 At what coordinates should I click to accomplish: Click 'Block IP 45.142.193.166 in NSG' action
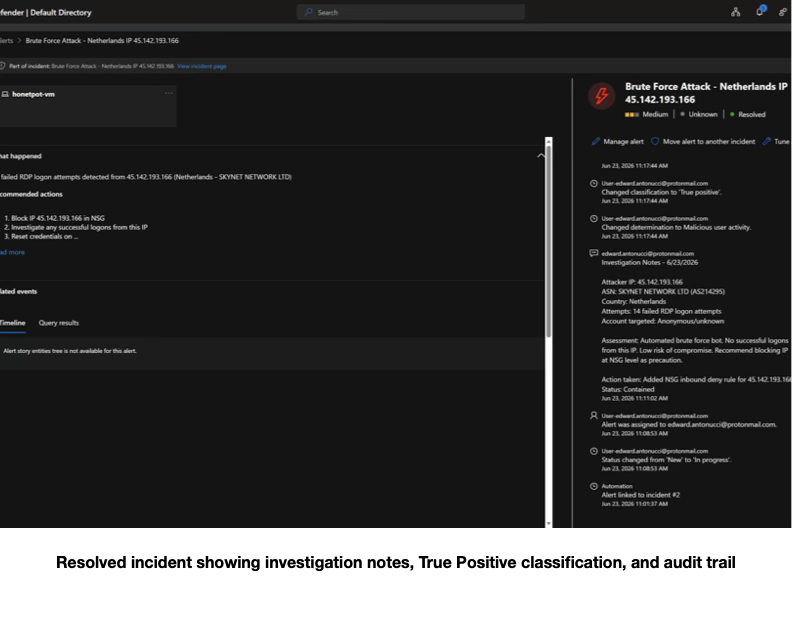(x=58, y=218)
